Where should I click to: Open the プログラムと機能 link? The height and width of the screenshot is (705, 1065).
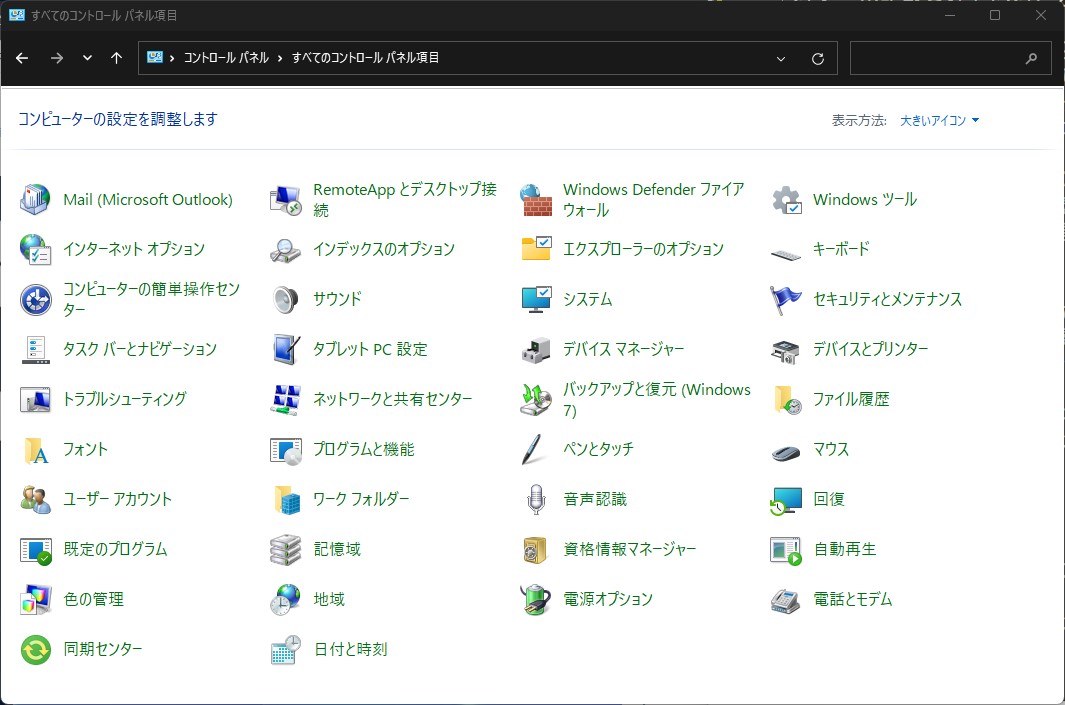coord(363,449)
